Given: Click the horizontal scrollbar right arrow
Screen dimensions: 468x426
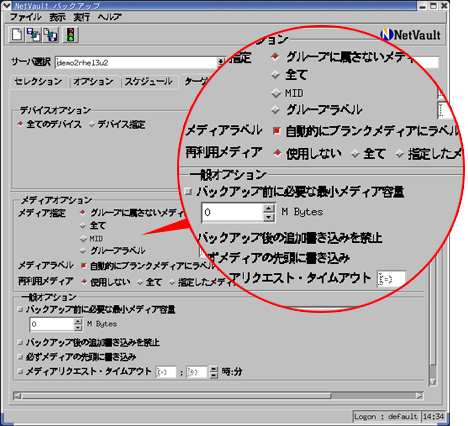Looking at the screenshot, I should (420, 396).
